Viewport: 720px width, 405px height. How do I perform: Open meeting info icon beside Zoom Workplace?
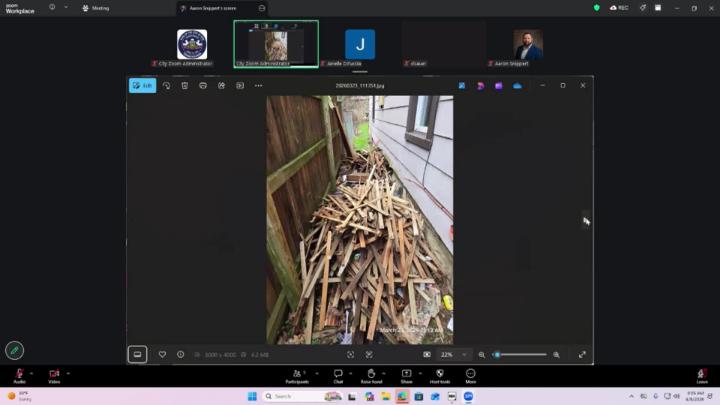pos(52,7)
